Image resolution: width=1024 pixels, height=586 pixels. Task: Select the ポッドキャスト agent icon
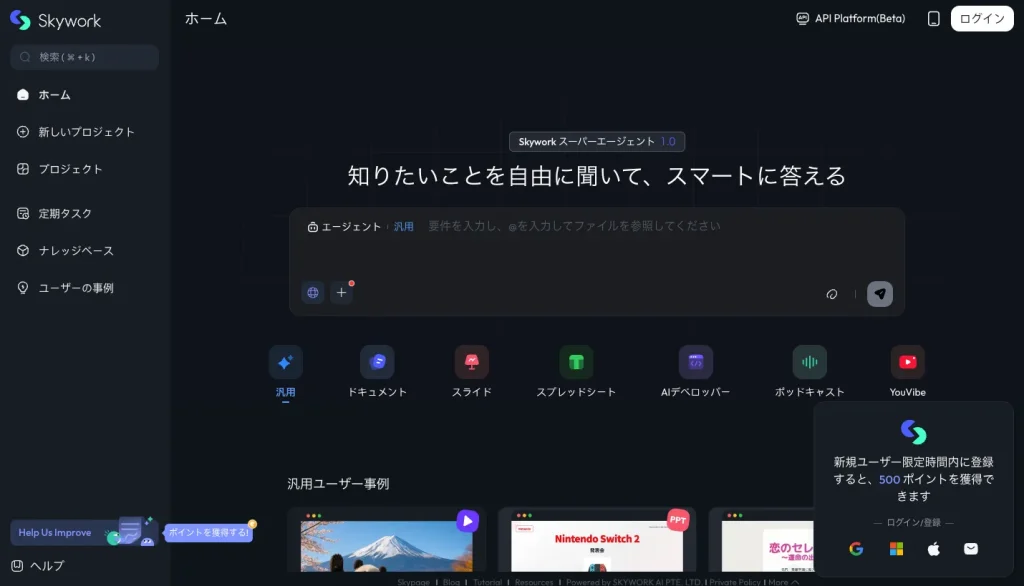click(809, 362)
